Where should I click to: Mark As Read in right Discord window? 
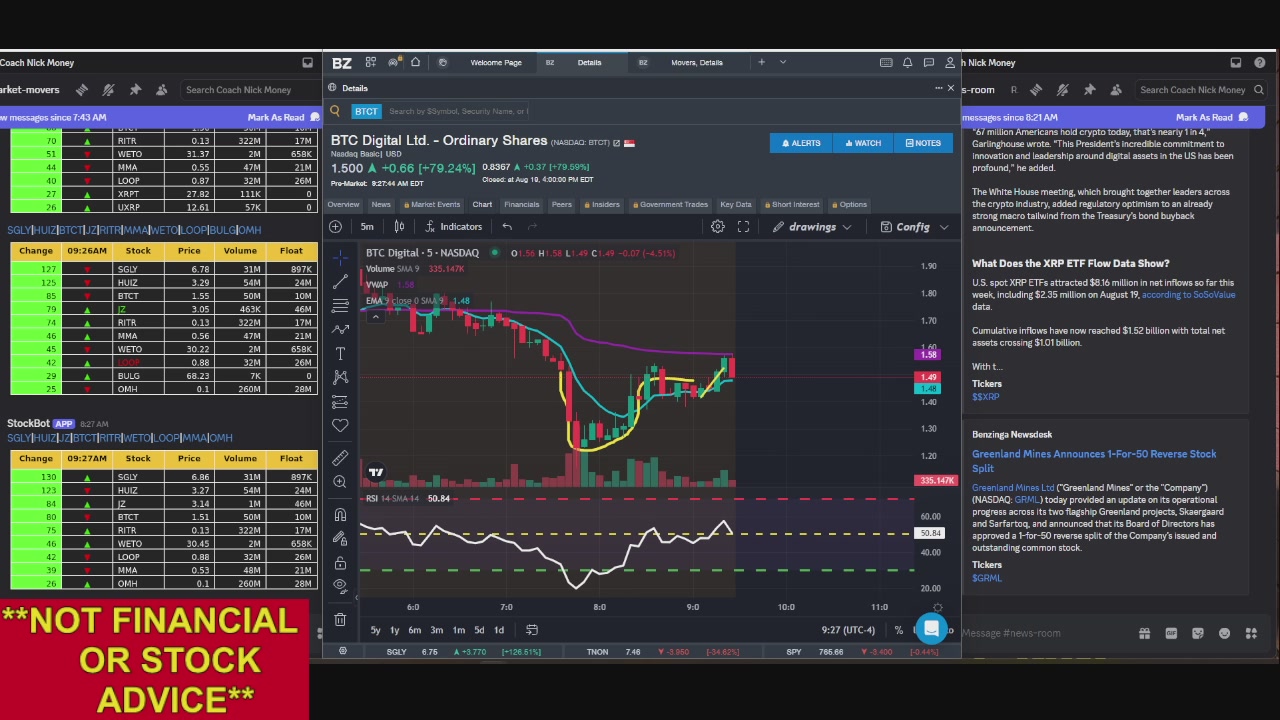click(1204, 117)
